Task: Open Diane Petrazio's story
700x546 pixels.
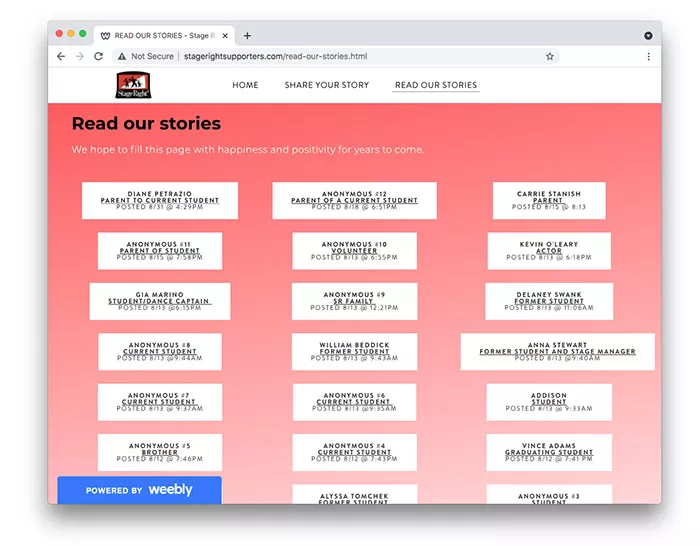Action: point(160,200)
